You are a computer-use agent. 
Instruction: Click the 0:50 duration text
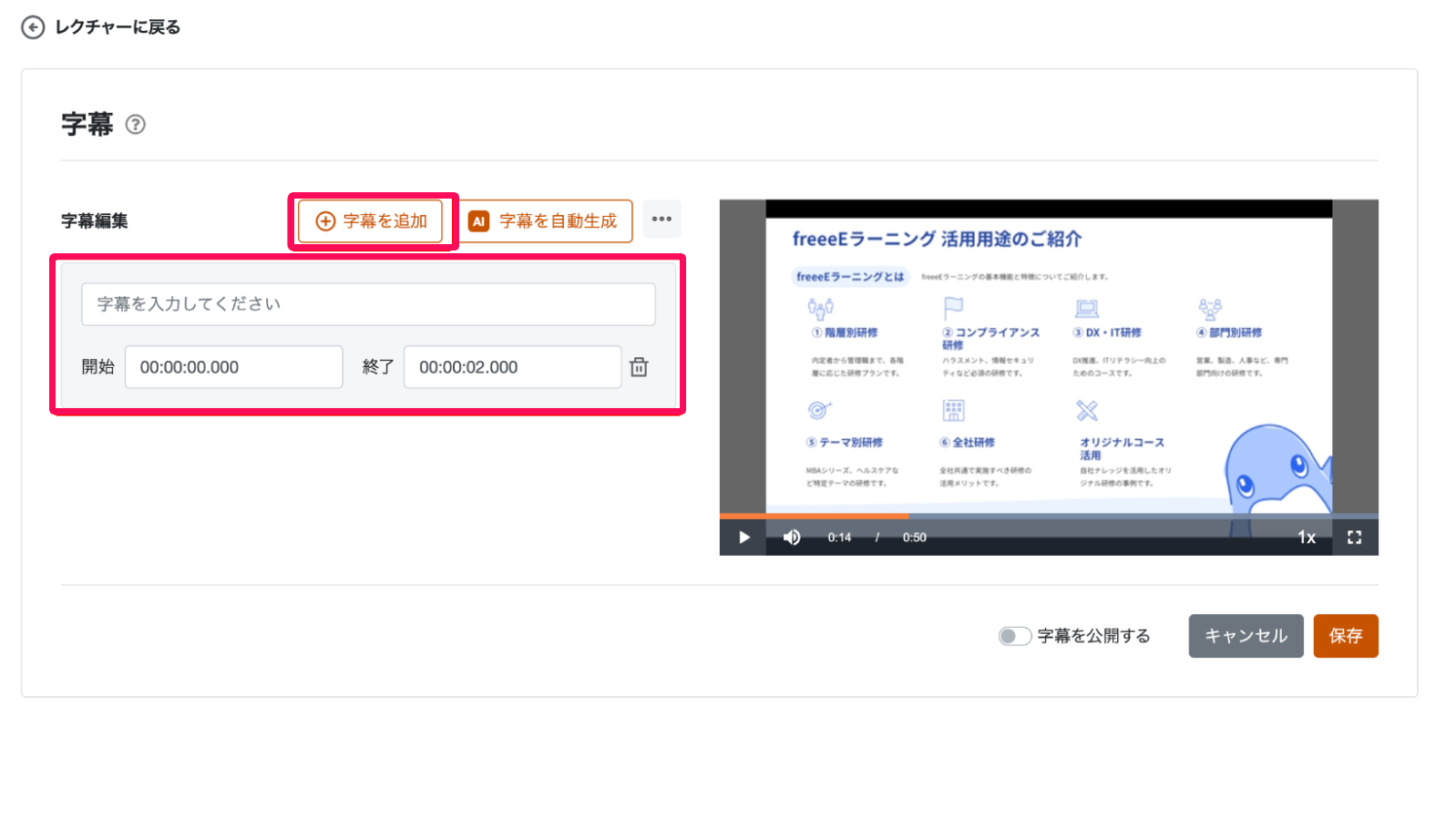tap(915, 537)
